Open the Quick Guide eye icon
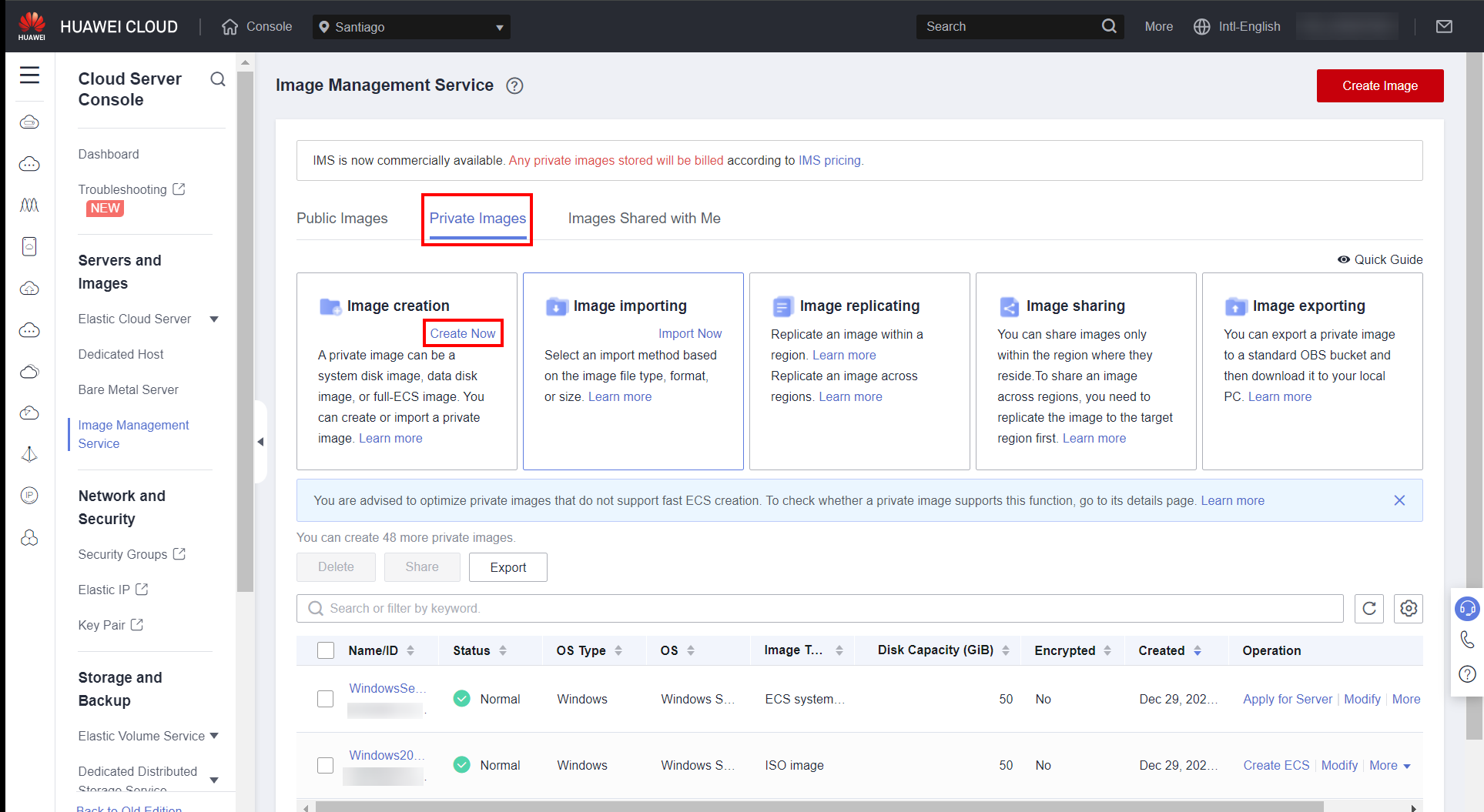This screenshot has width=1484, height=812. click(x=1344, y=259)
